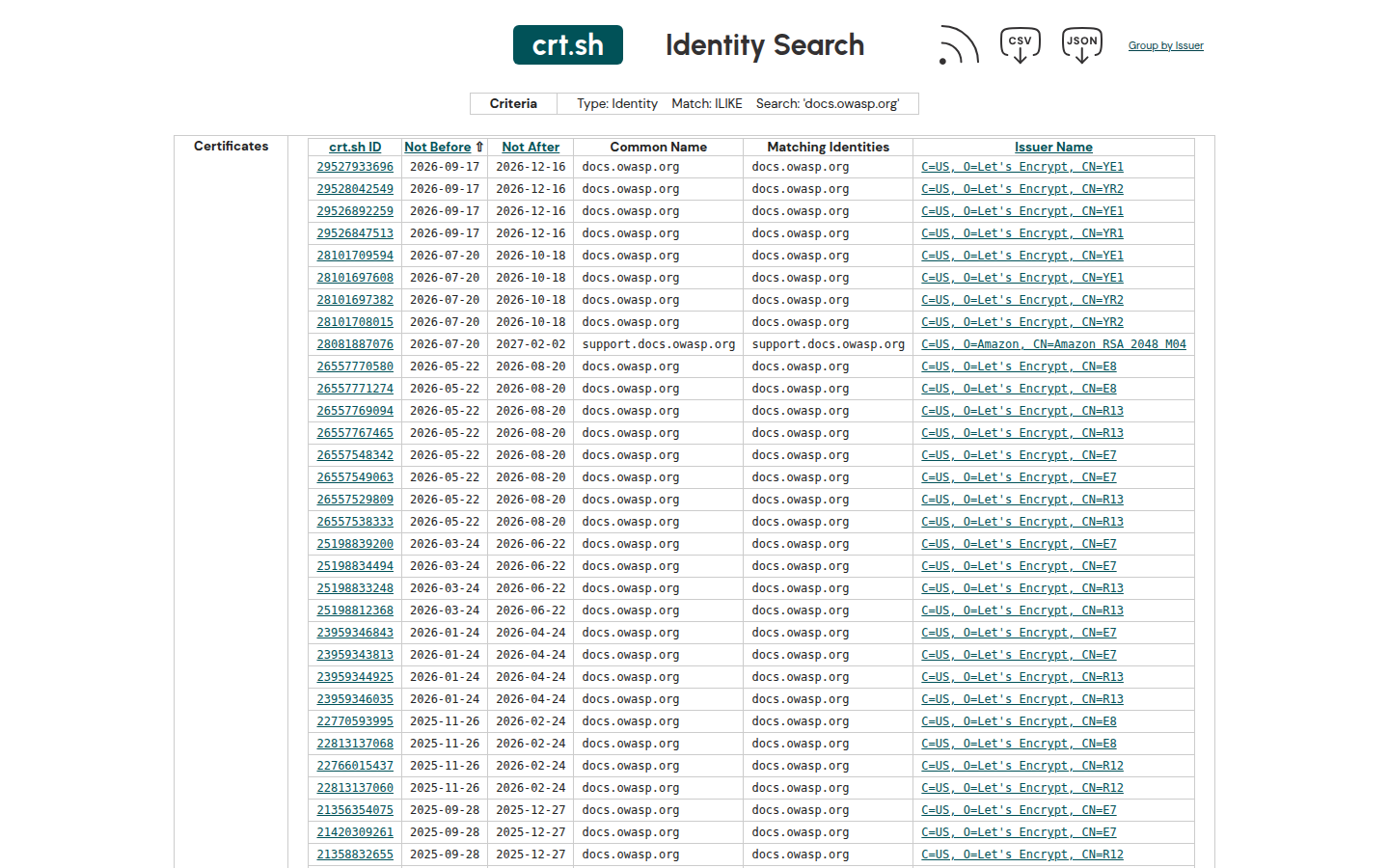The image size is (1389, 868).
Task: Open certificate ID 22813137060
Action: (x=355, y=788)
